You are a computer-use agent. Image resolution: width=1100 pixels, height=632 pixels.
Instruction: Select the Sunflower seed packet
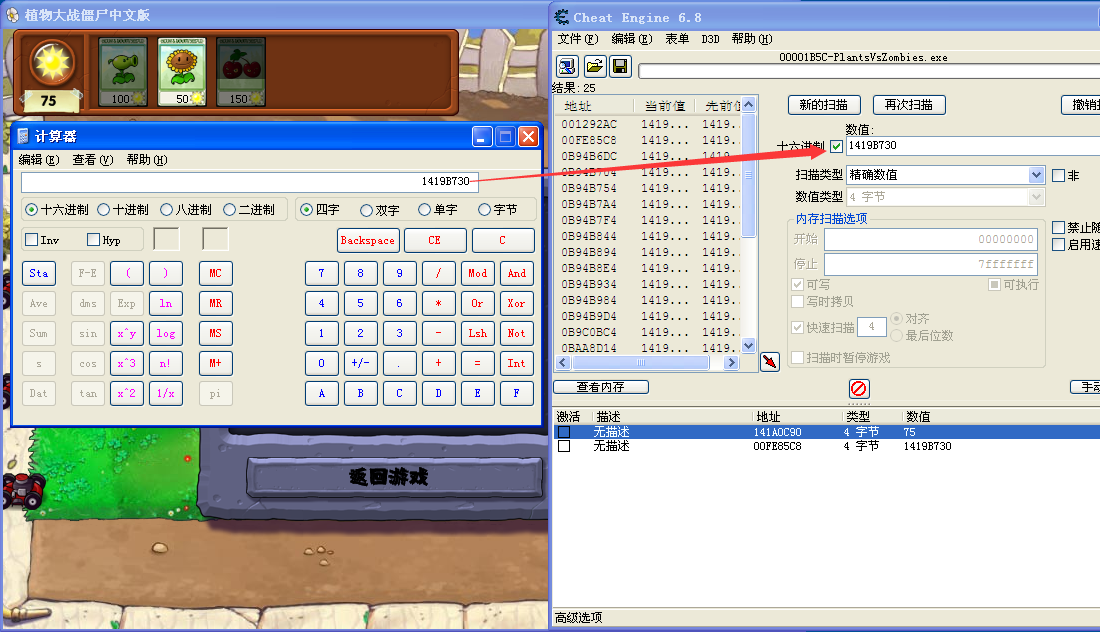coord(182,71)
